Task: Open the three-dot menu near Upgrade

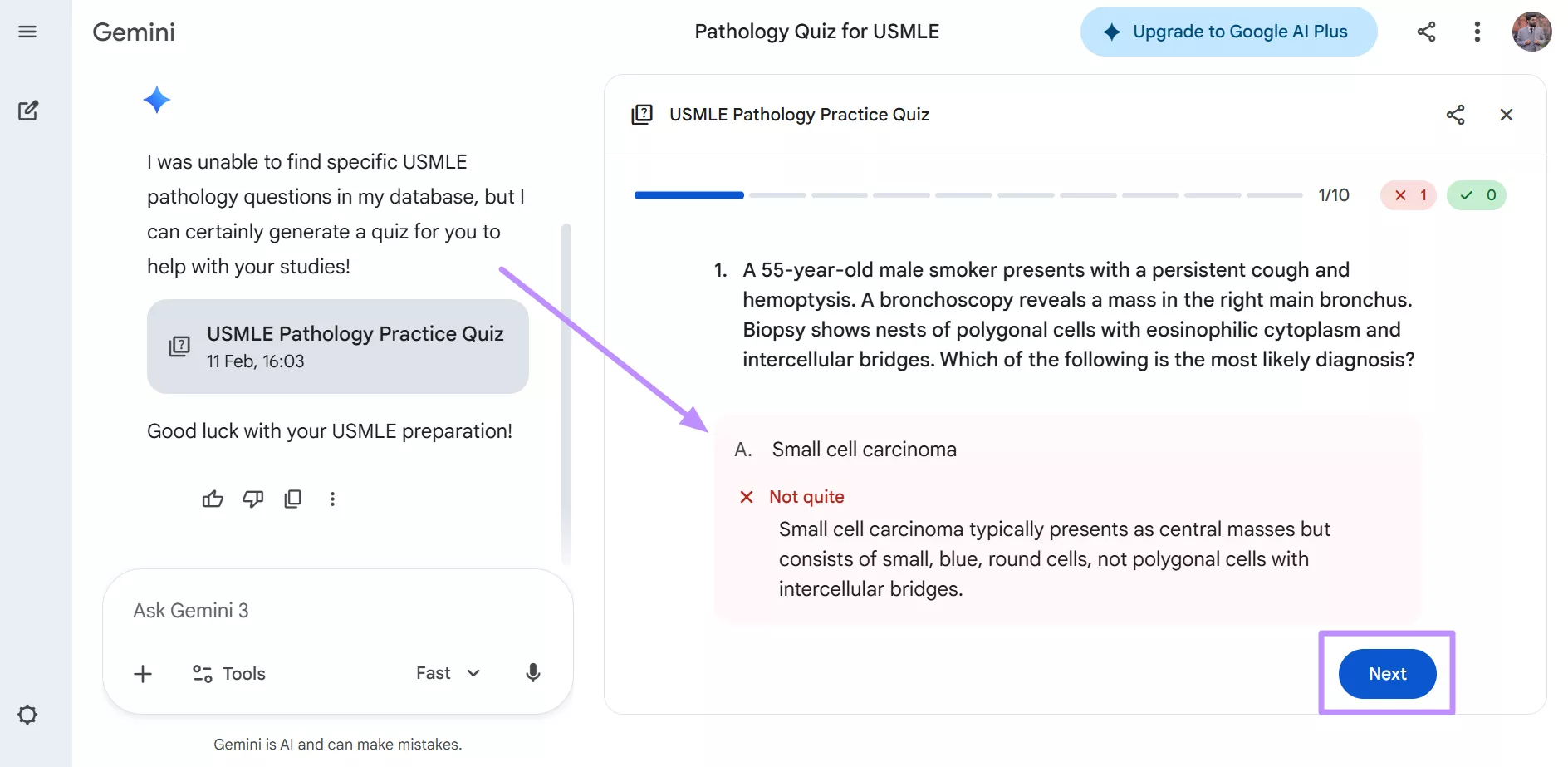Action: tap(1477, 31)
